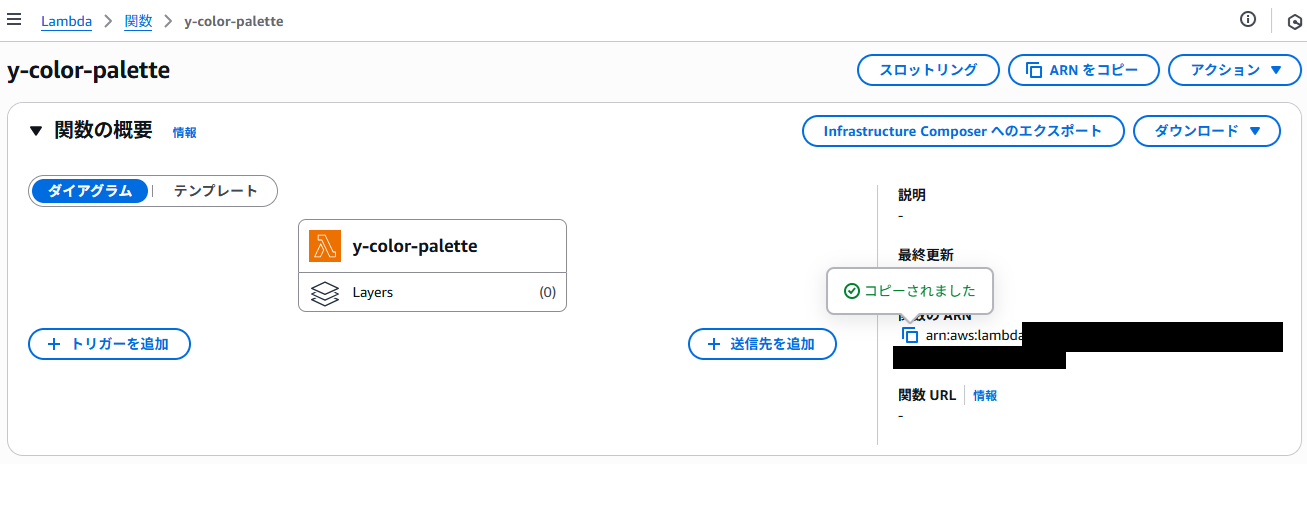
Task: Navigate to 関数 breadcrumb
Action: [x=138, y=21]
